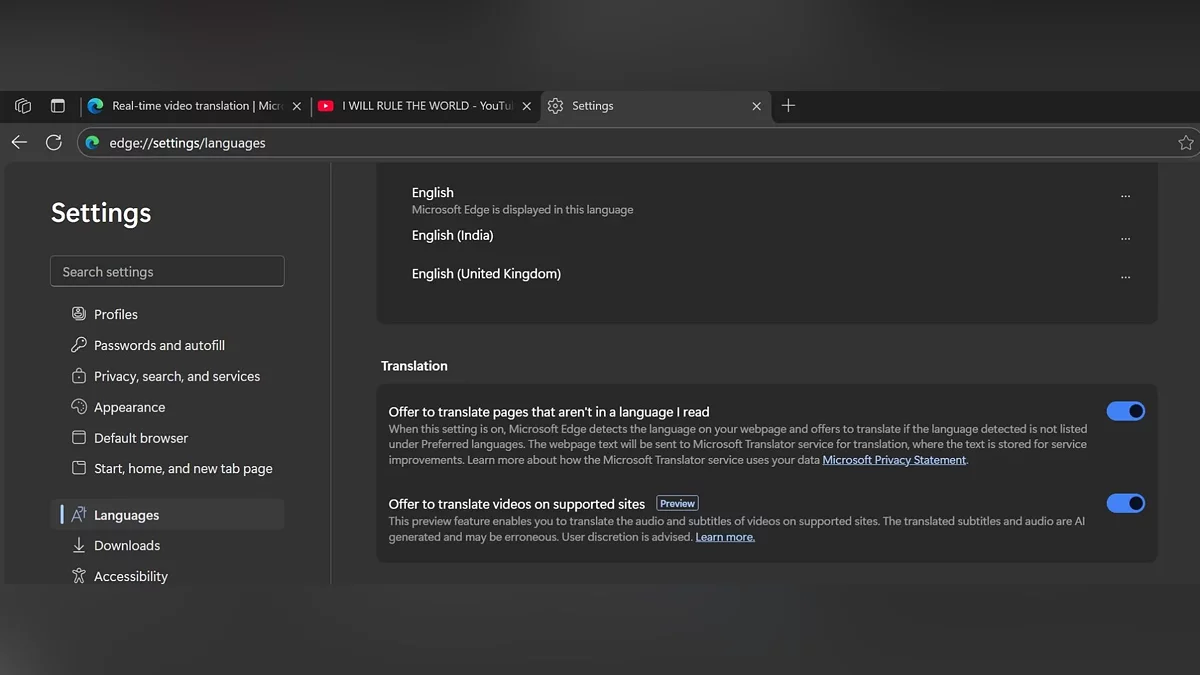Click the workspaces icon in the tab bar
Image resolution: width=1200 pixels, height=675 pixels.
point(23,106)
